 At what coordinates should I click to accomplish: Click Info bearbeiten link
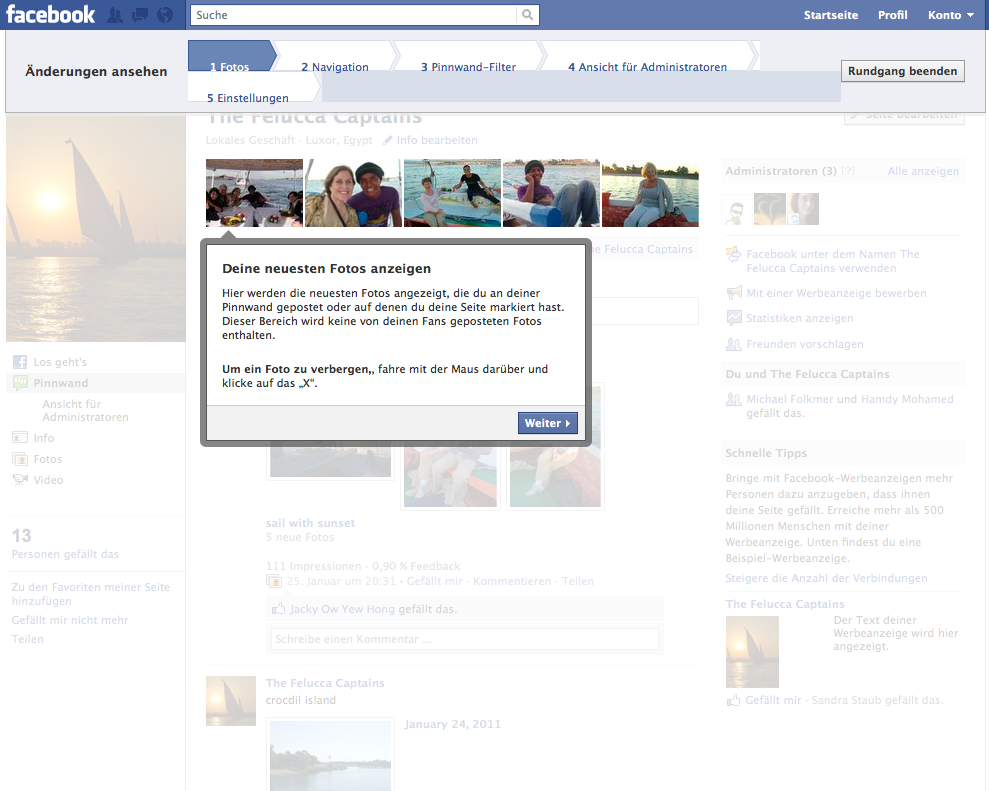[437, 140]
